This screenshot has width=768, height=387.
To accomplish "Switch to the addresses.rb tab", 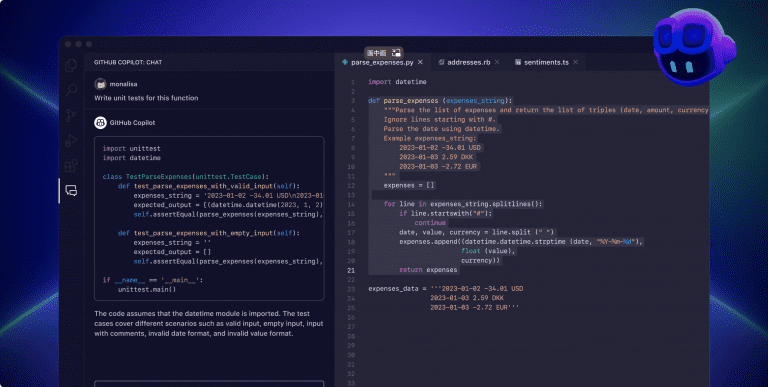I will (x=469, y=62).
